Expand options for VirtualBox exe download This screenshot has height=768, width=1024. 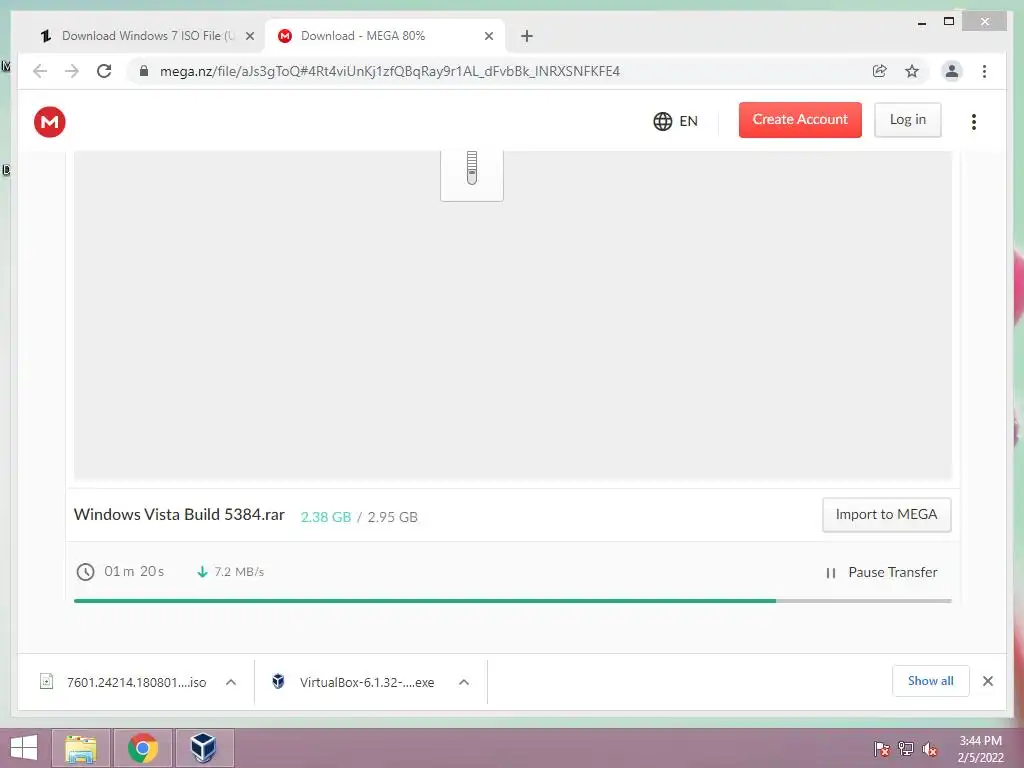point(464,682)
